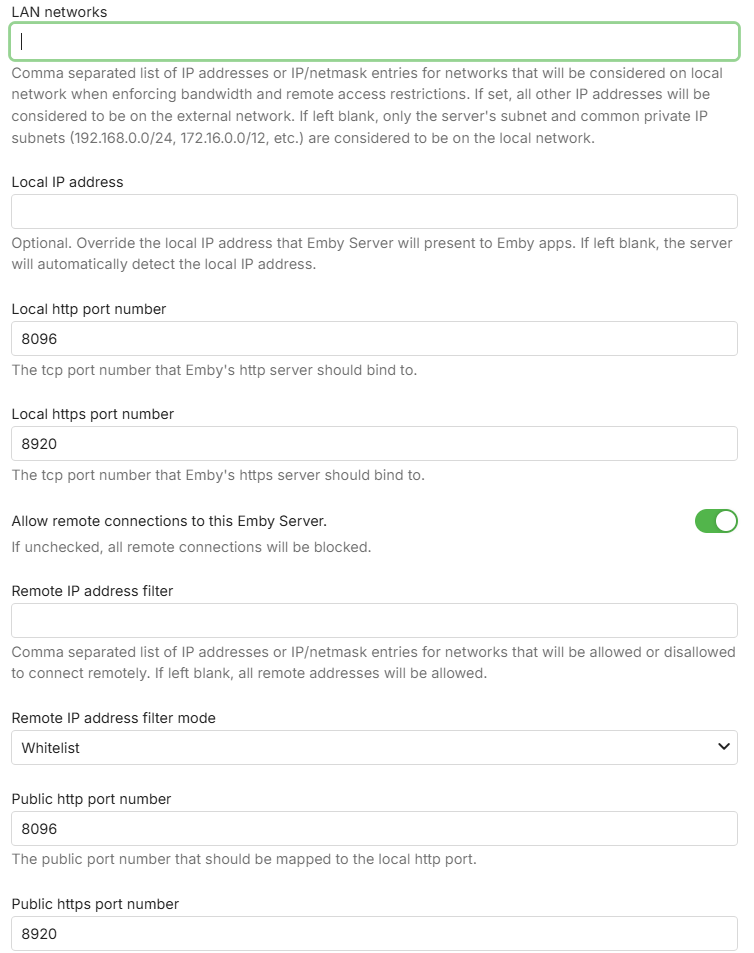Click the "Public http port number" label
The height and width of the screenshot is (953, 754).
click(91, 799)
